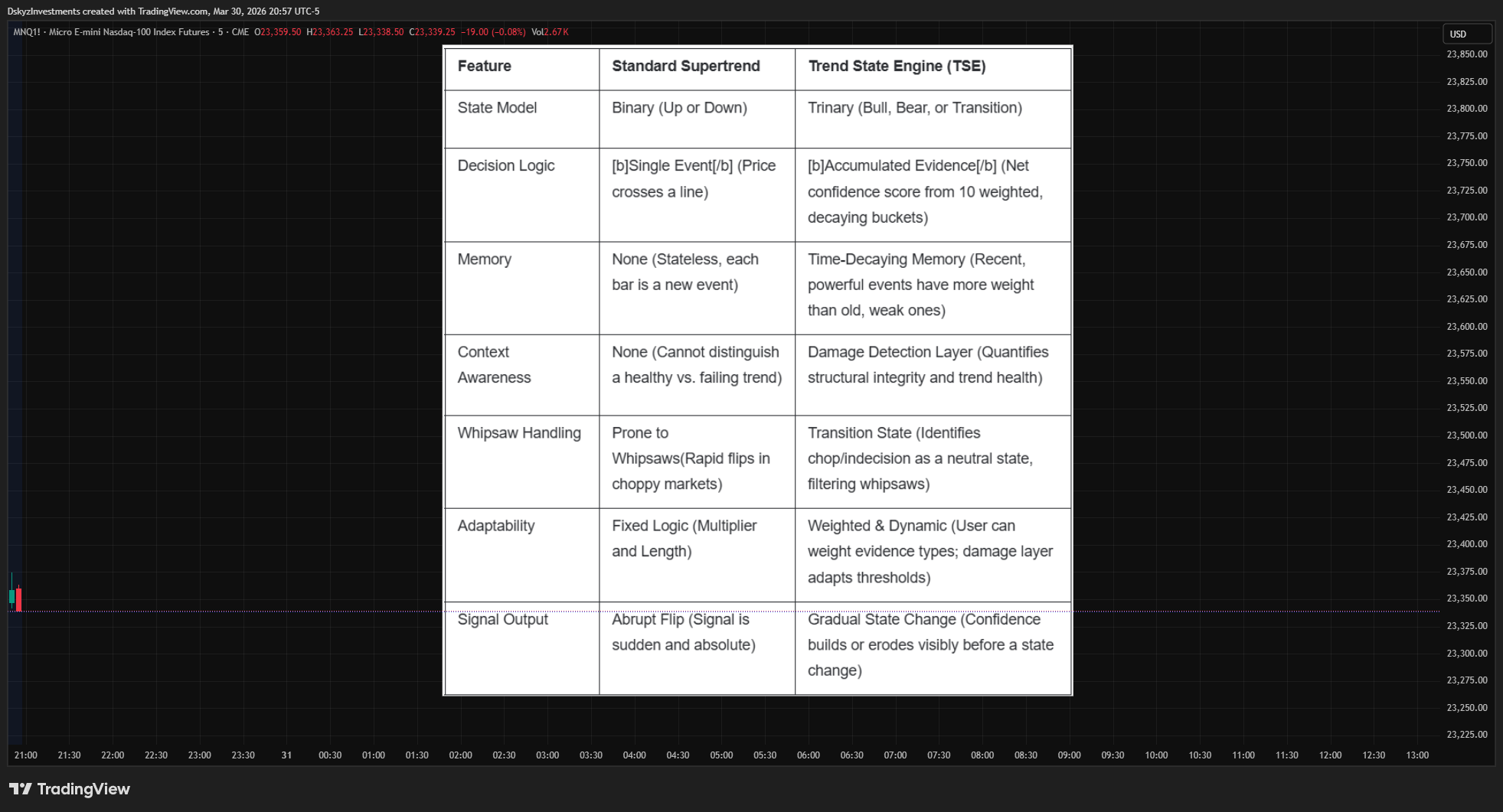Select the high price value 23,363.25
This screenshot has width=1503, height=812.
(x=332, y=32)
